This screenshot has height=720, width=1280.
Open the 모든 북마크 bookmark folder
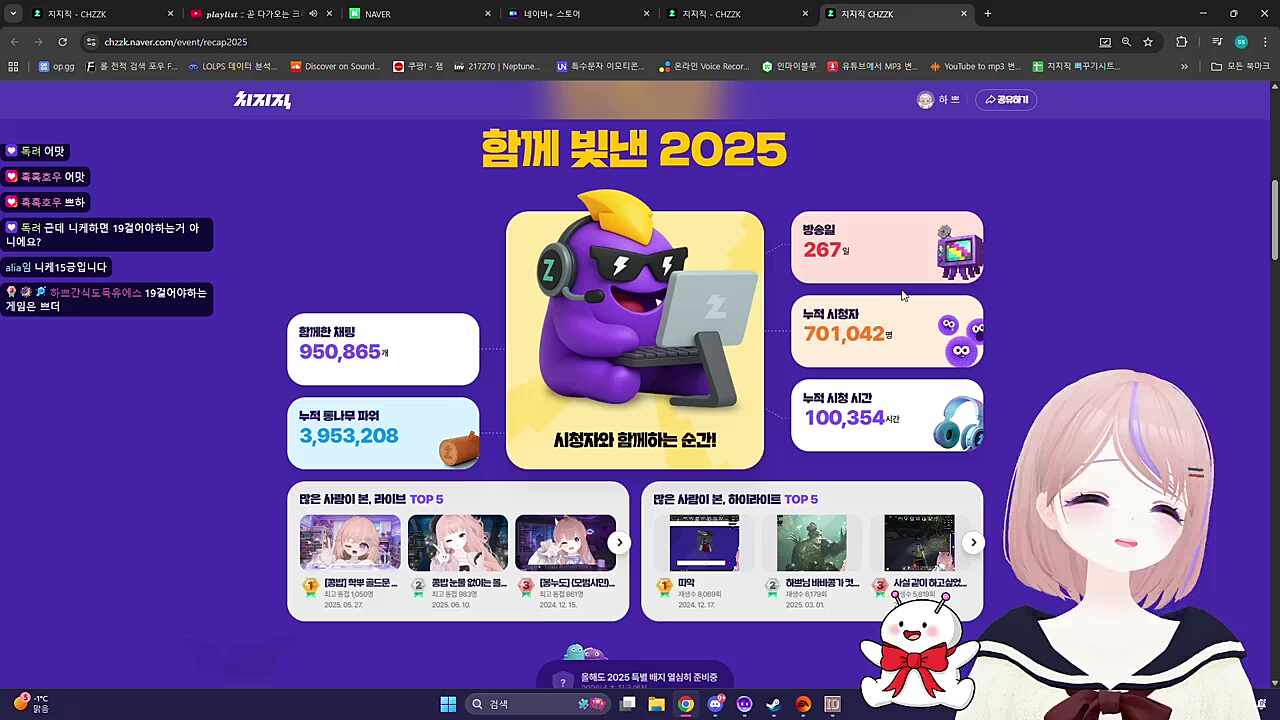(x=1231, y=66)
